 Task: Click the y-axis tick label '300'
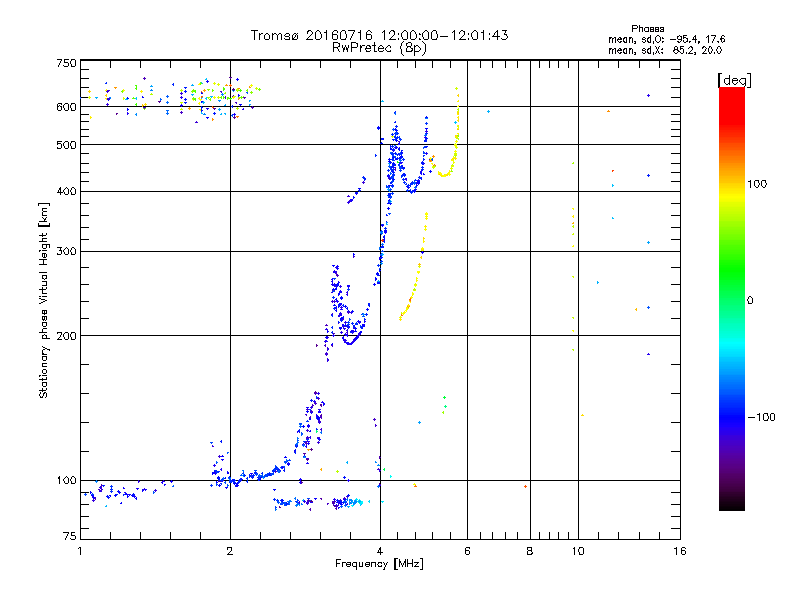coord(66,252)
